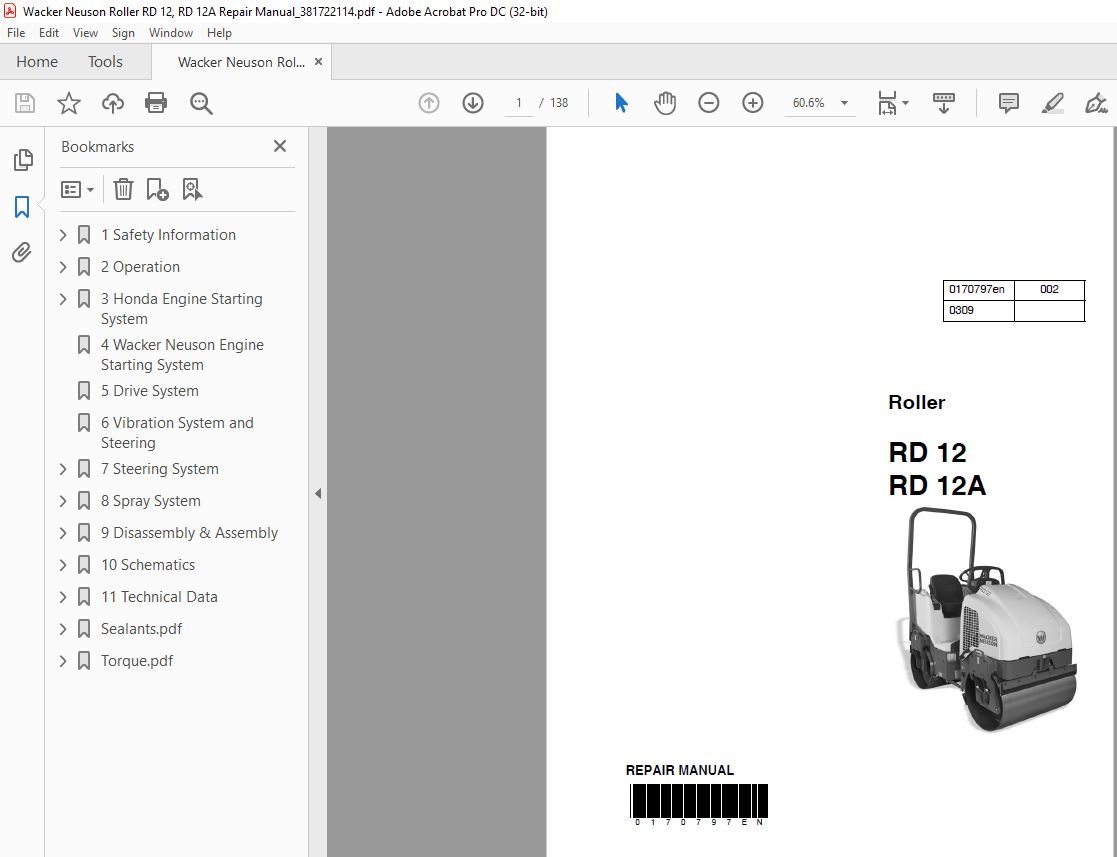The image size is (1117, 857).
Task: Go to the next page with down arrow
Action: pos(473,103)
